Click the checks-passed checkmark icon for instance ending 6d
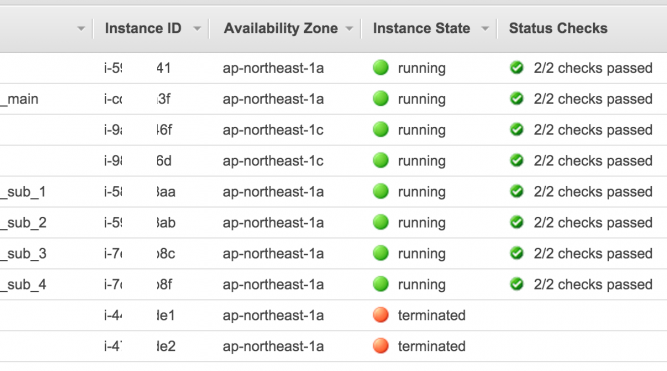The height and width of the screenshot is (371, 667). point(516,160)
